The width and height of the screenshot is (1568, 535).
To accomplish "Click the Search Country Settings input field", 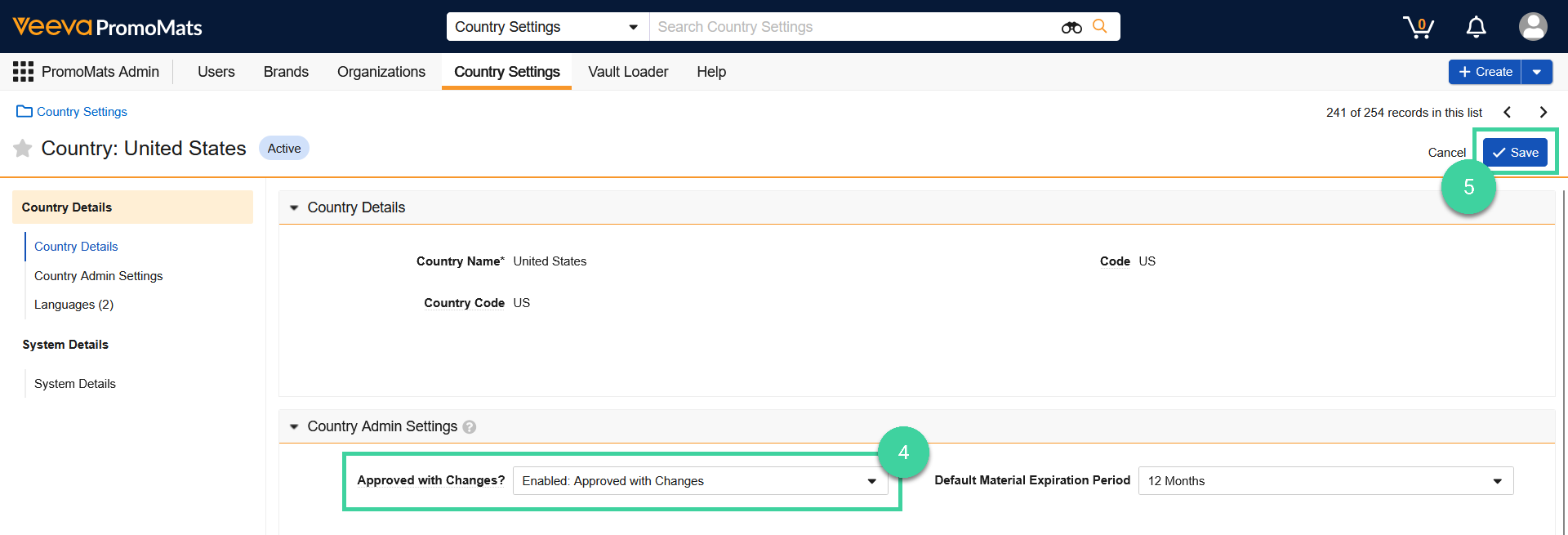I will click(x=853, y=27).
